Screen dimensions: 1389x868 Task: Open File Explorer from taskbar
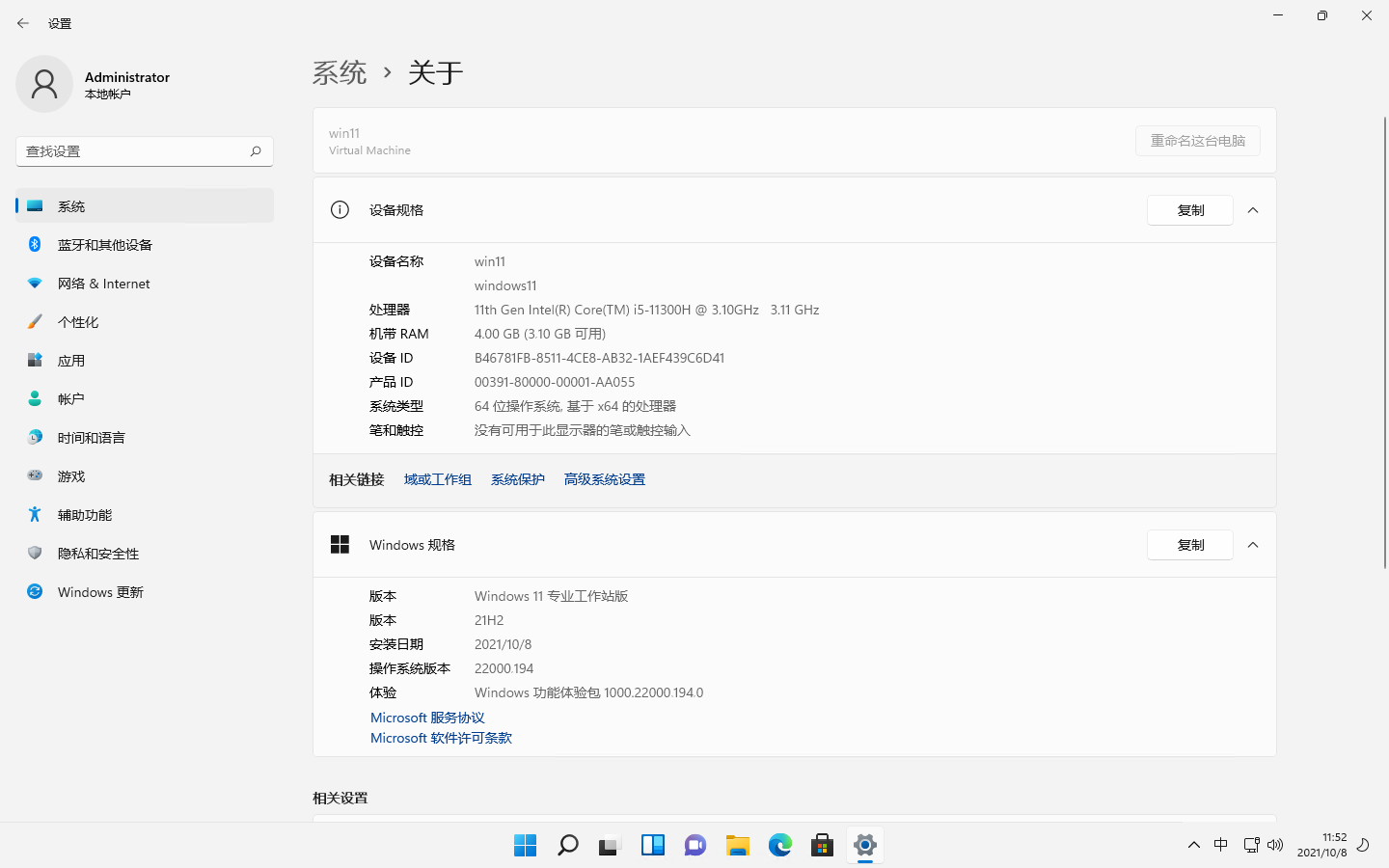coord(738,846)
